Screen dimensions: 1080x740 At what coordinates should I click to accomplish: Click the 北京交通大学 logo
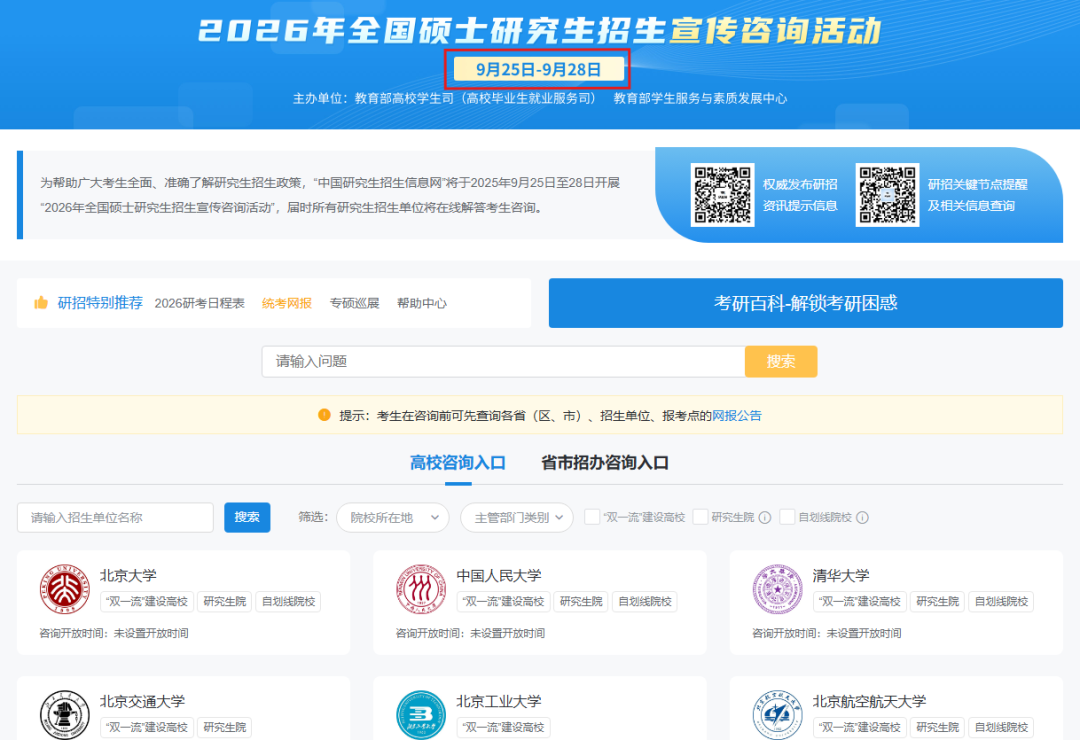coord(65,715)
